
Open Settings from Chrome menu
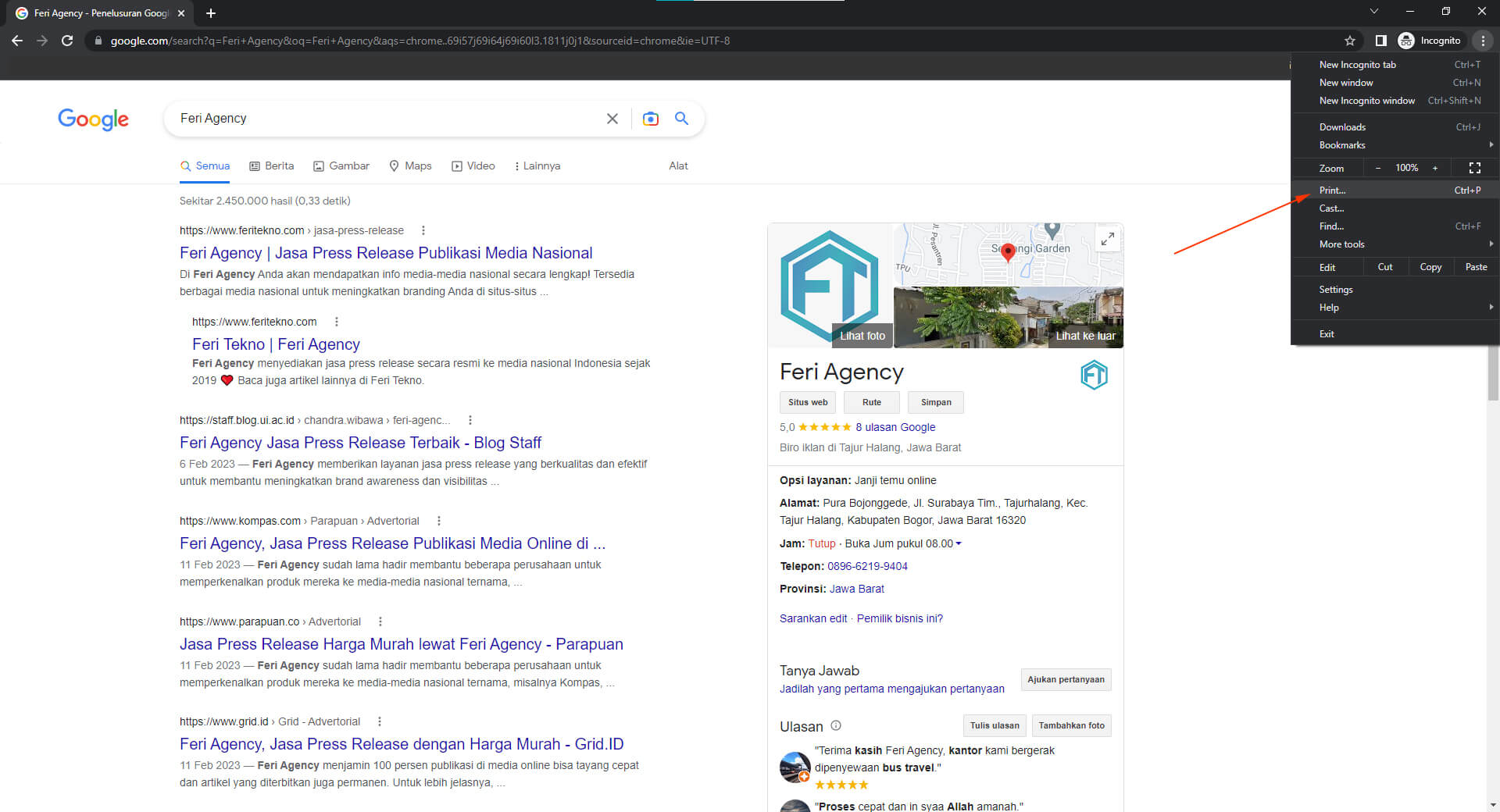1395,289
